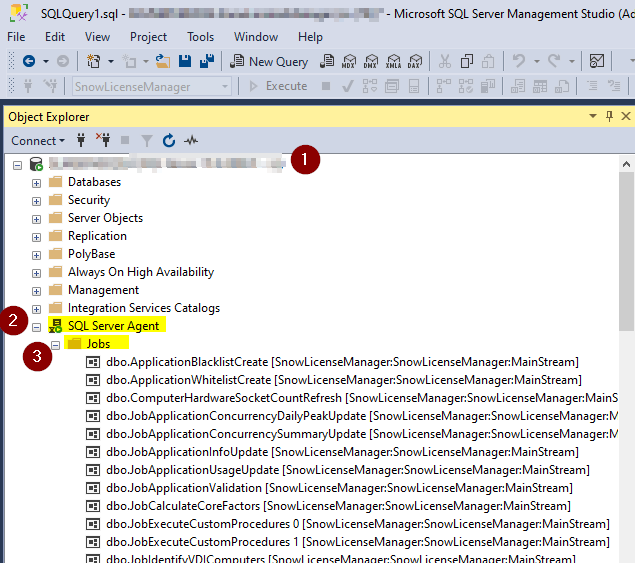Collapse the server root node
Image resolution: width=635 pixels, height=563 pixels.
pos(17,165)
